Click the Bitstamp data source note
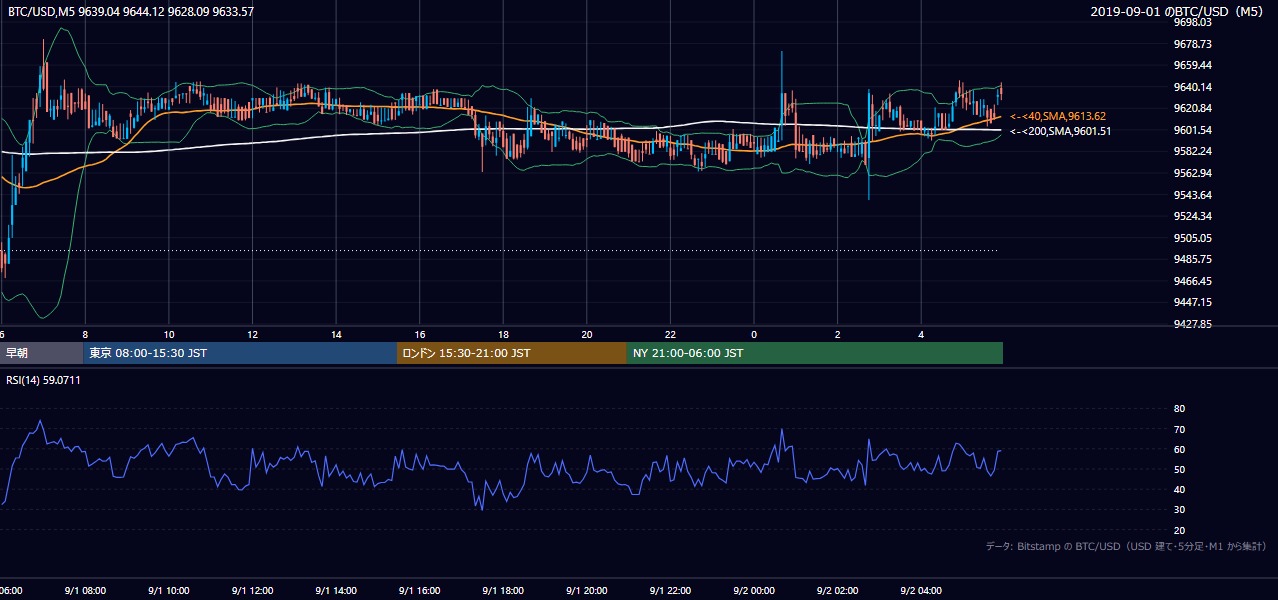The width and height of the screenshot is (1278, 600). point(1126,546)
